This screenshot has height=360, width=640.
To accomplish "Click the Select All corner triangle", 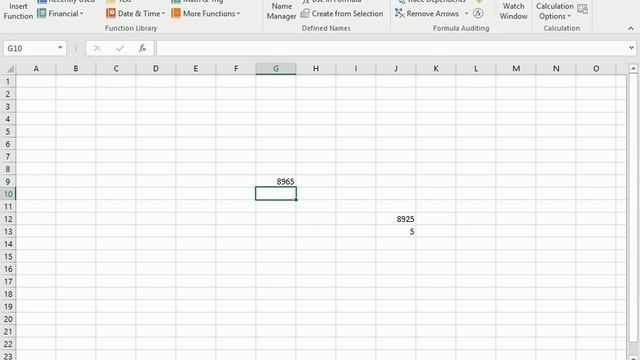I will [x=9, y=69].
